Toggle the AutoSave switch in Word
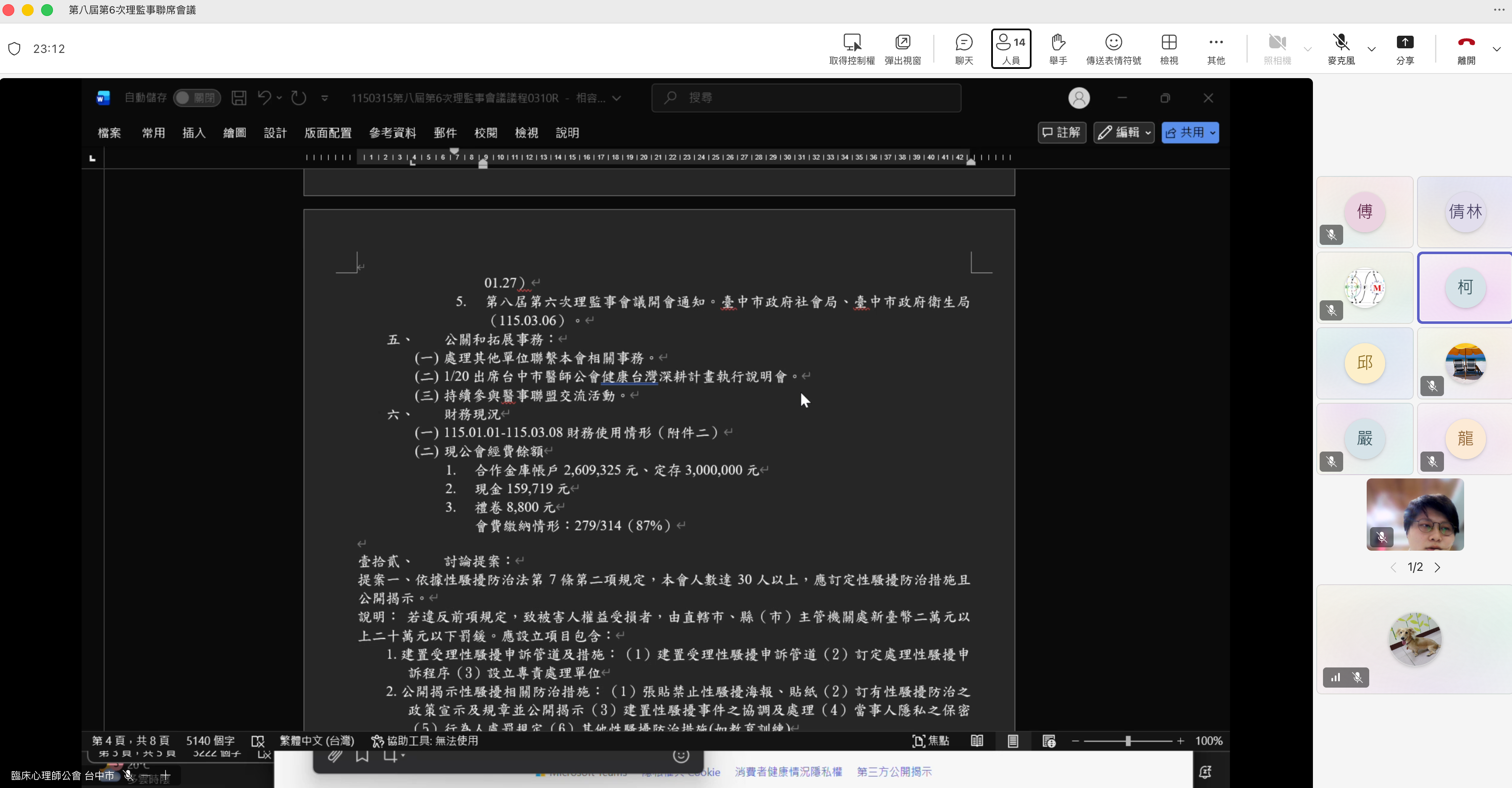Screen dimensions: 1512x788 [197, 98]
